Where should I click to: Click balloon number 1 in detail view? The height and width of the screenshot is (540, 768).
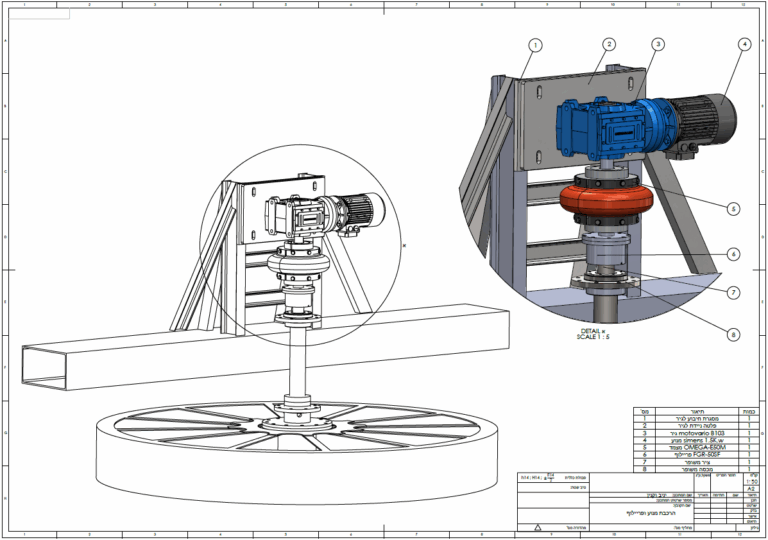click(536, 45)
